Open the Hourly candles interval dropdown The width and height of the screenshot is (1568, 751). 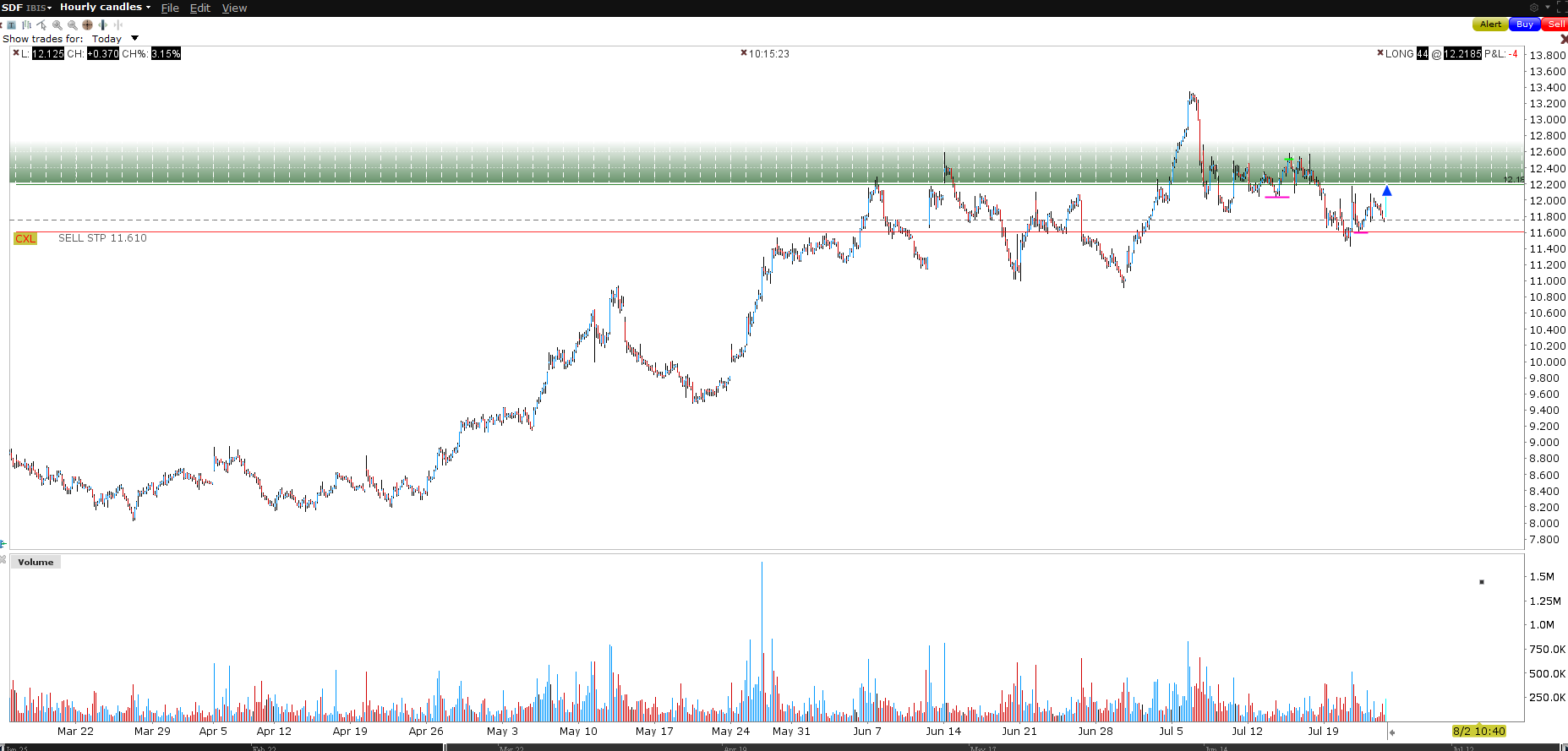pyautogui.click(x=105, y=7)
